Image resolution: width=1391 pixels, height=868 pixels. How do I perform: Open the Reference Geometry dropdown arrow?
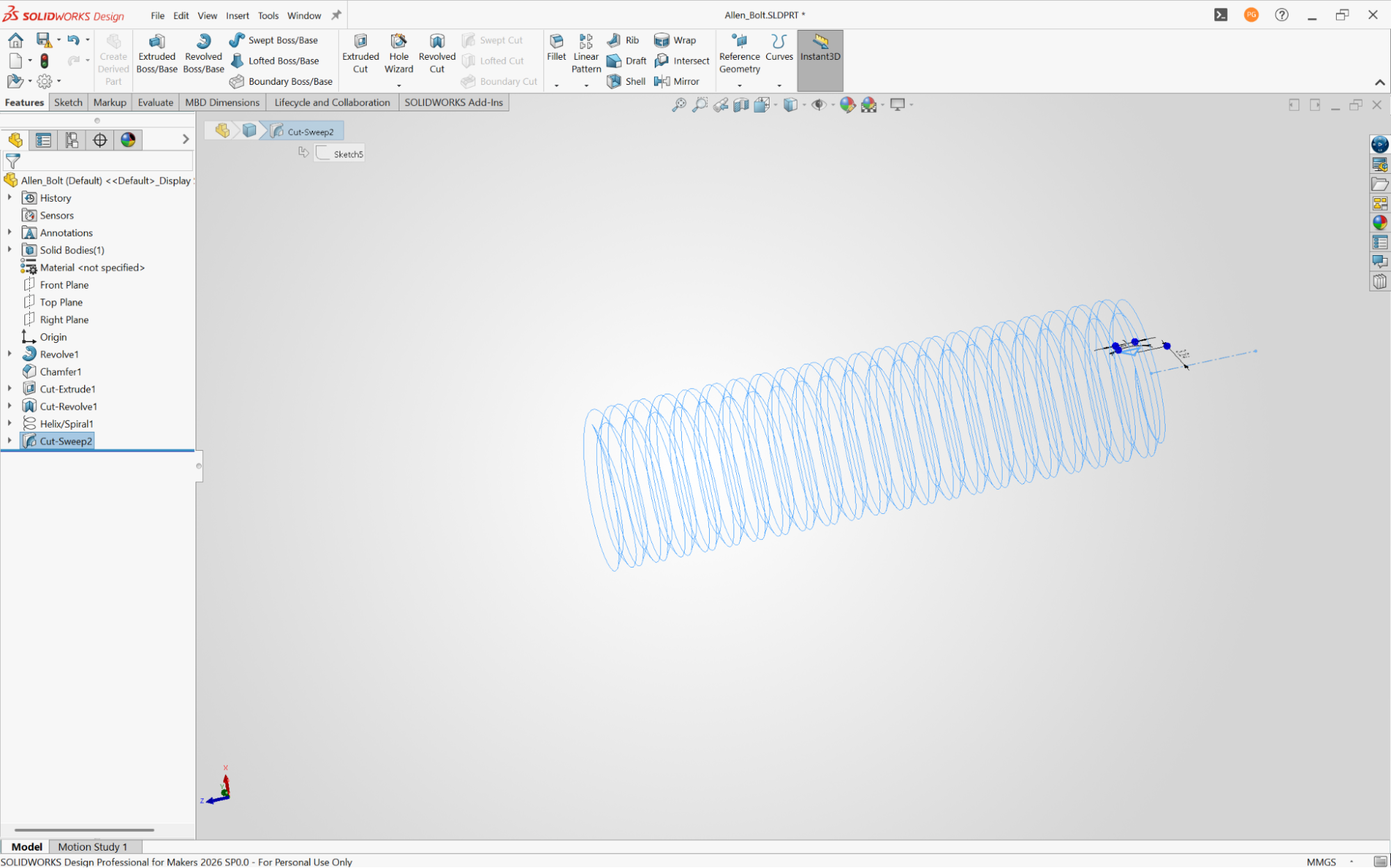point(740,86)
